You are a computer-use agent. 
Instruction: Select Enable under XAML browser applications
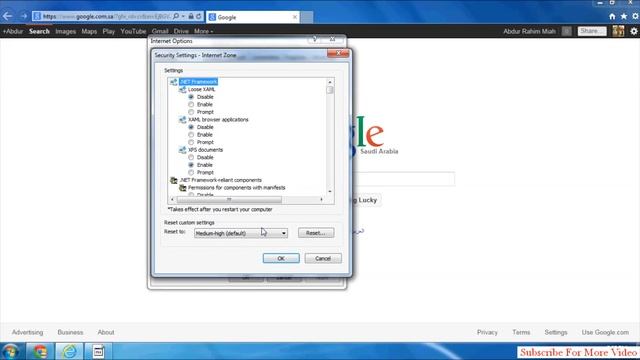click(x=191, y=135)
